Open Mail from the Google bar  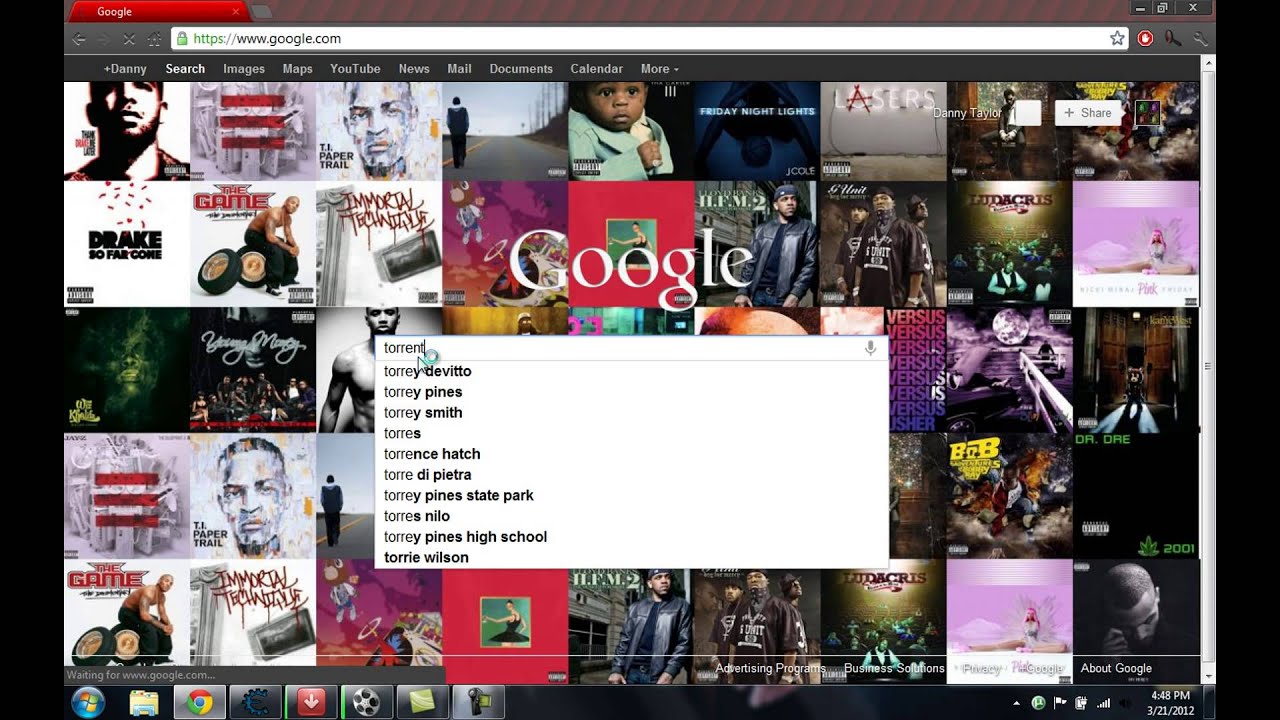point(459,69)
